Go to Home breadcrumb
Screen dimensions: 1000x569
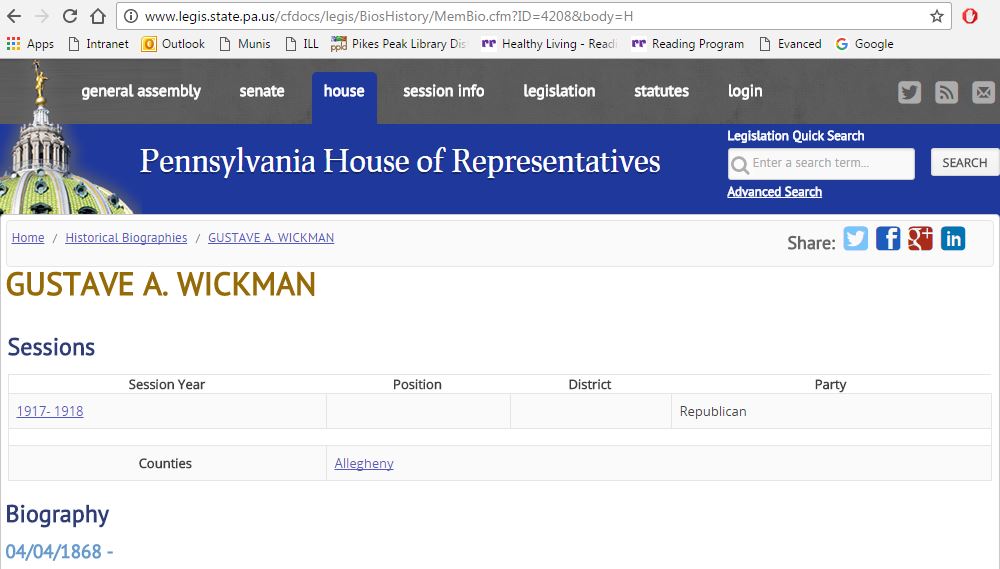28,237
